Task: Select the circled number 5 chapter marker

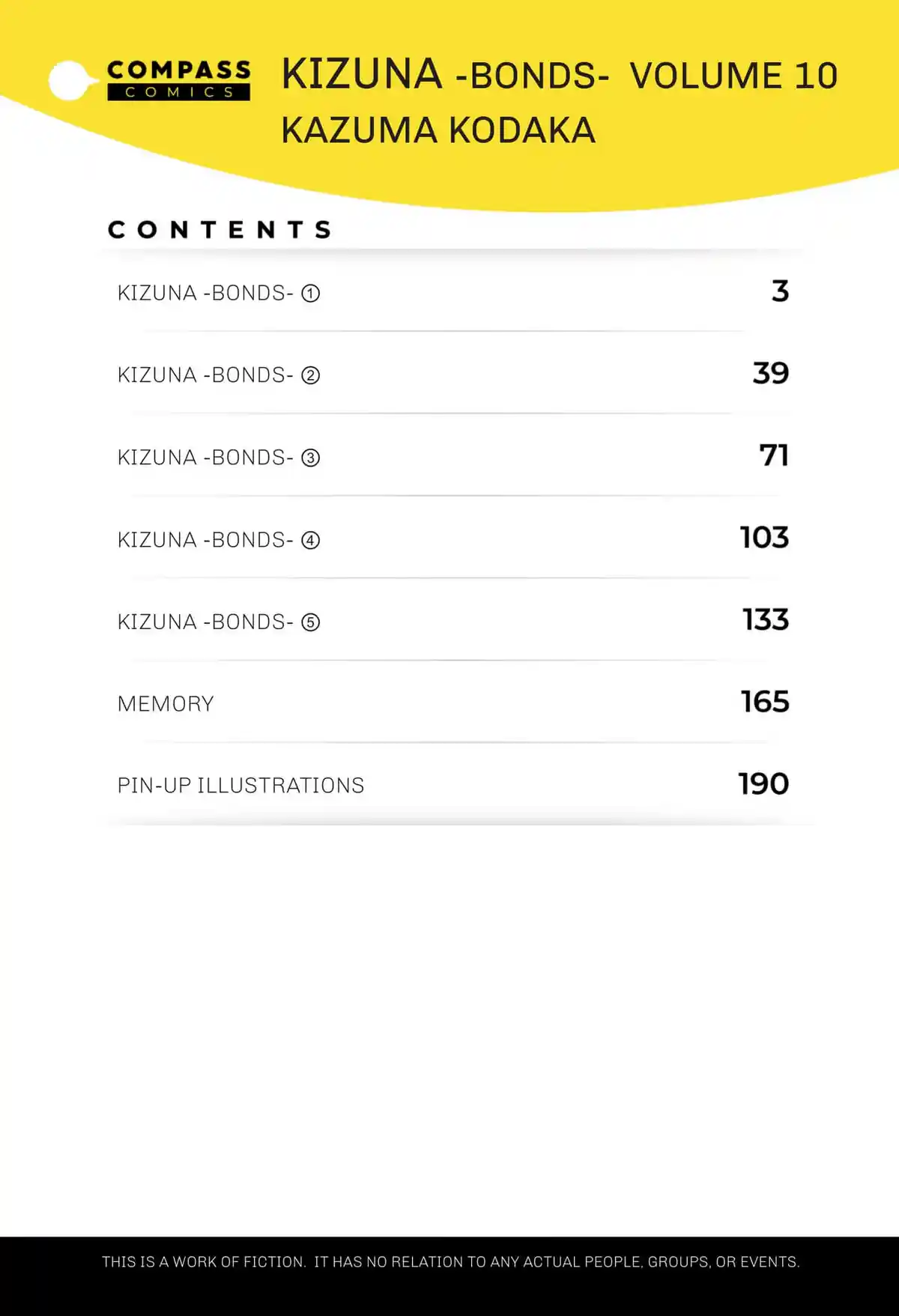Action: 311,622
